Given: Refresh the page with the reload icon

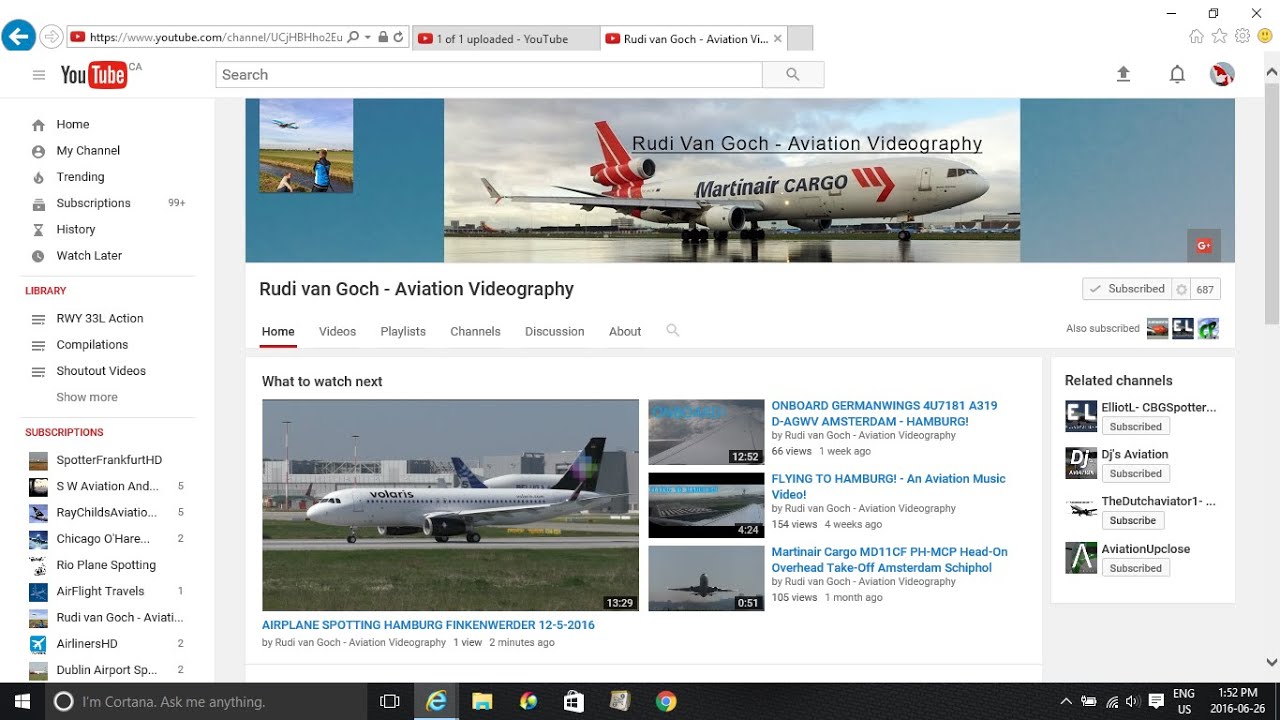Looking at the screenshot, I should (398, 38).
